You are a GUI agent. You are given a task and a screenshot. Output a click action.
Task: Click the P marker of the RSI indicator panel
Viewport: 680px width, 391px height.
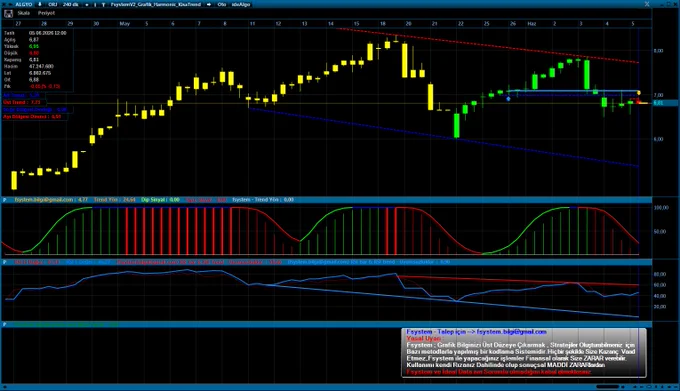(x=5, y=262)
